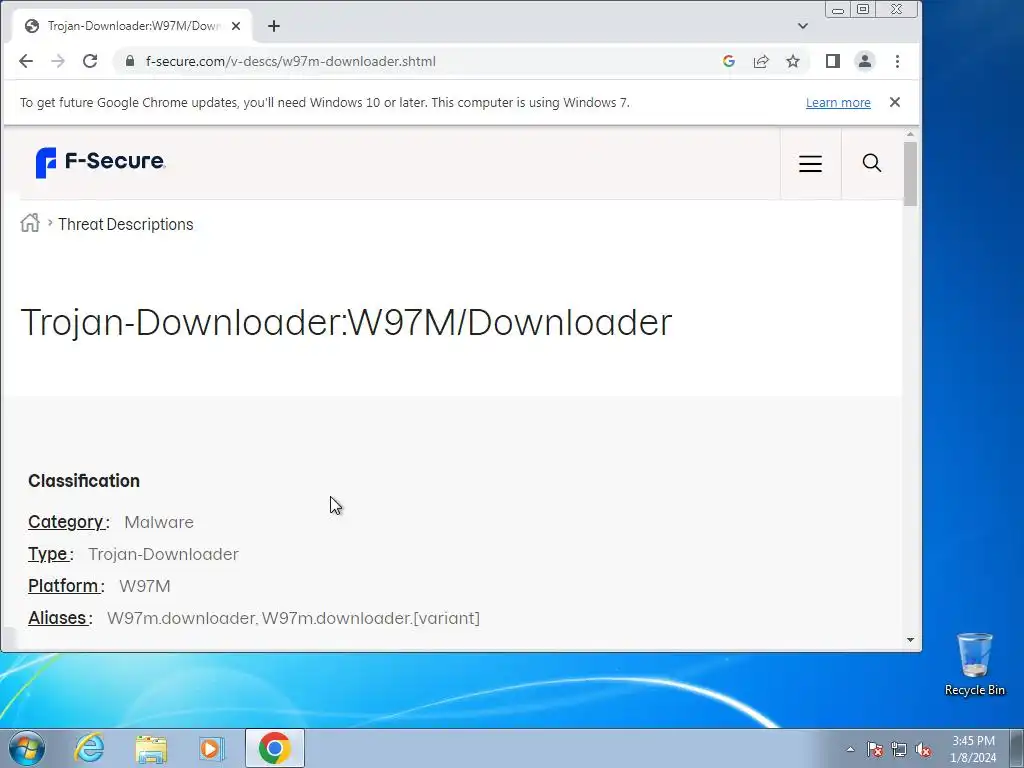Click the Google icon in the address bar
This screenshot has width=1024, height=768.
click(x=729, y=61)
